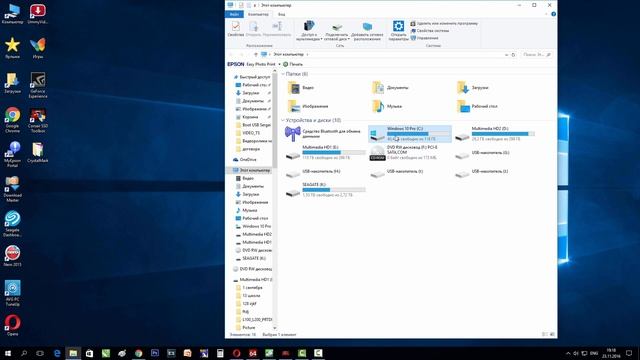
Task: Open the Music folder in Folders
Action: 387,107
